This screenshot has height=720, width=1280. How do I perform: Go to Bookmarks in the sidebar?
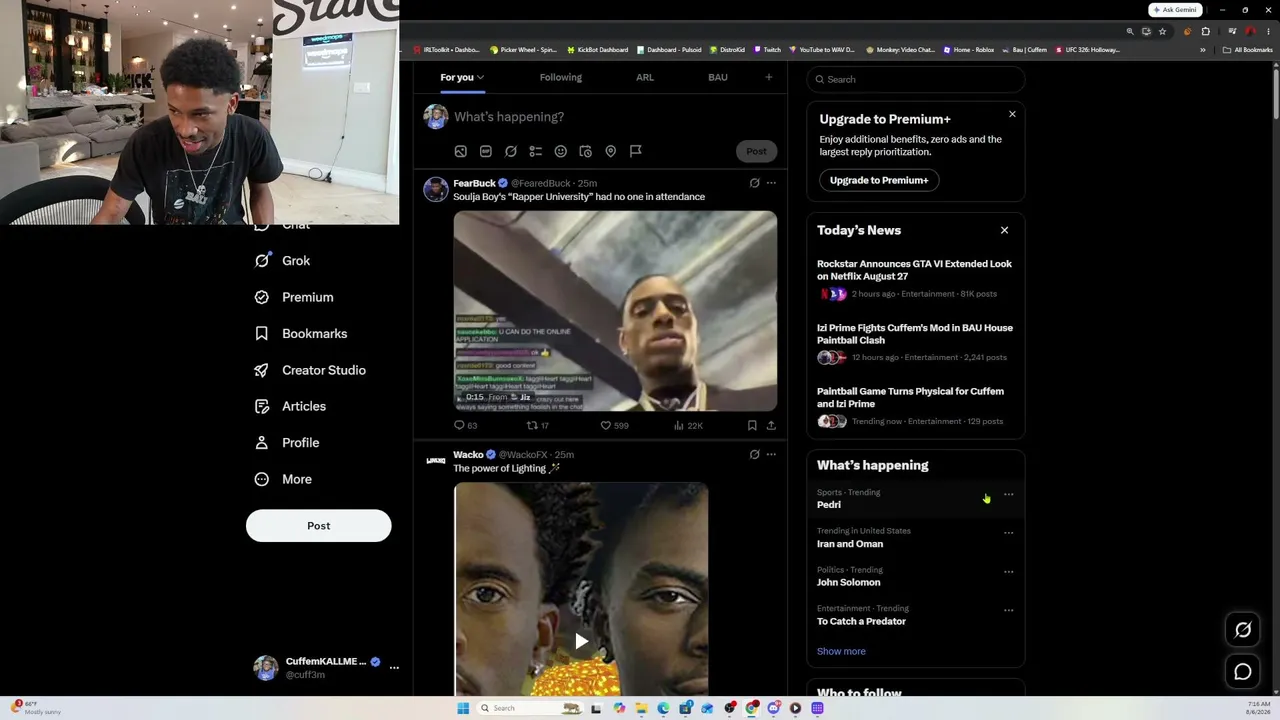coord(300,333)
